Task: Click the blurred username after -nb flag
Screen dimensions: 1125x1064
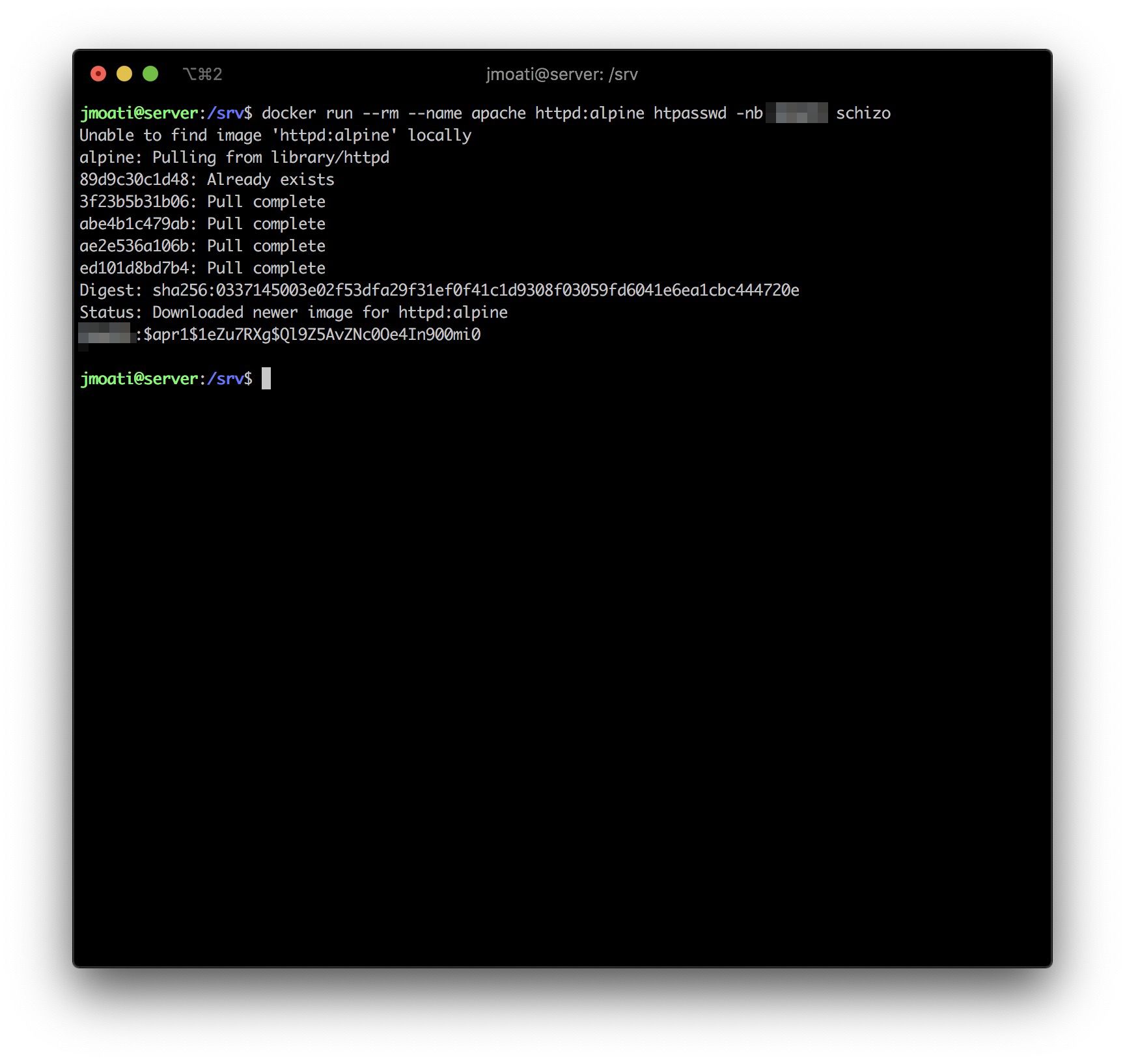Action: [796, 113]
